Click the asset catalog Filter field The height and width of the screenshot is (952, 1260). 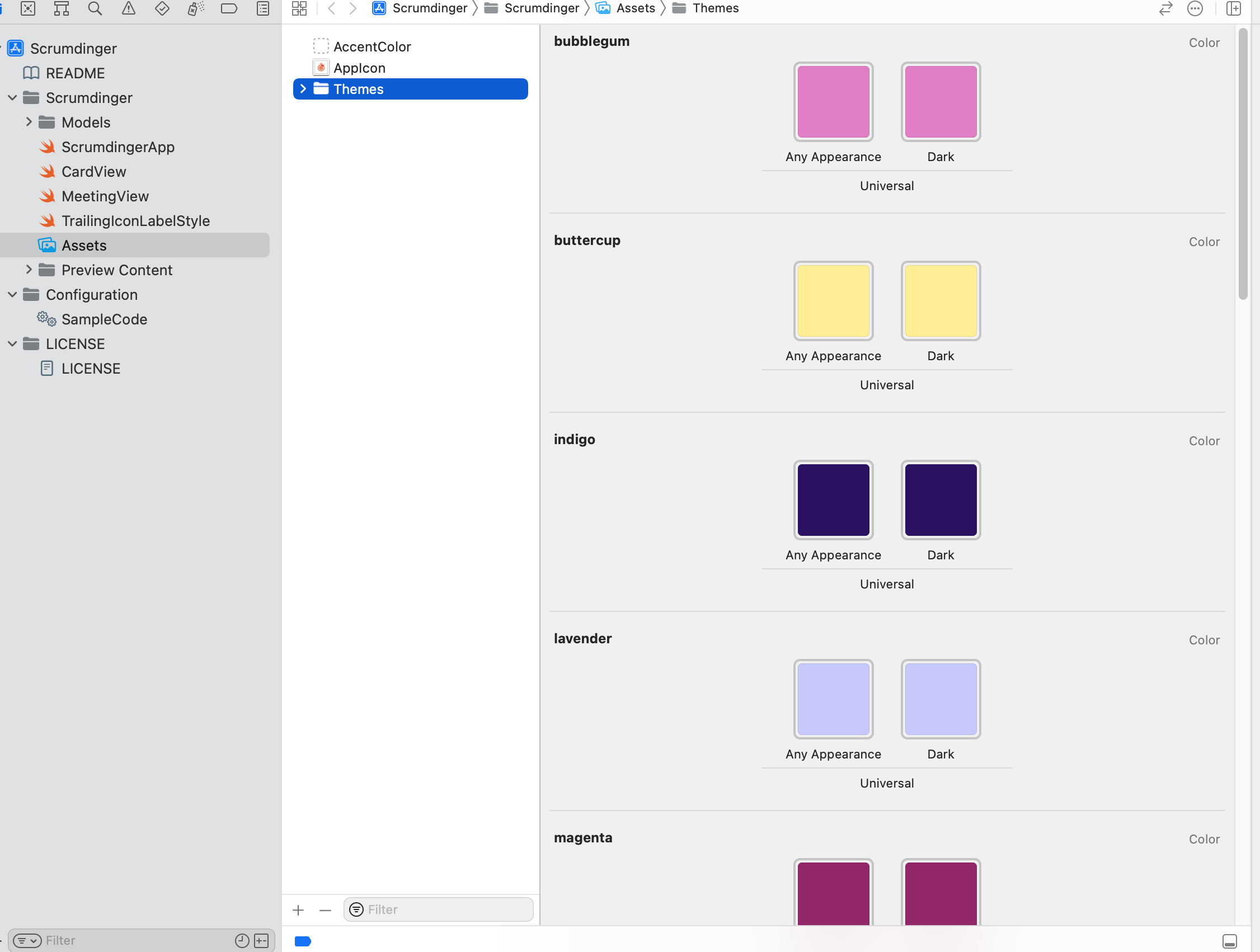[439, 909]
